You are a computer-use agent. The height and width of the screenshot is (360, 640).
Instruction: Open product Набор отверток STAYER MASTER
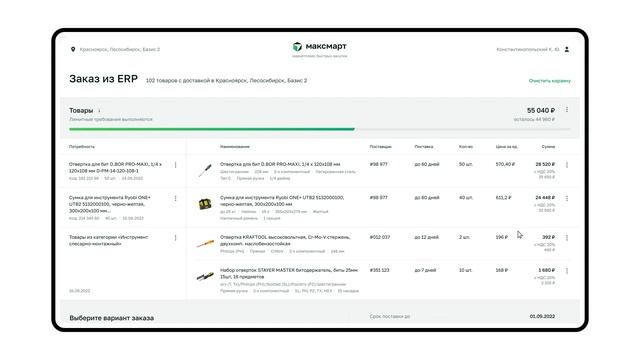289,273
